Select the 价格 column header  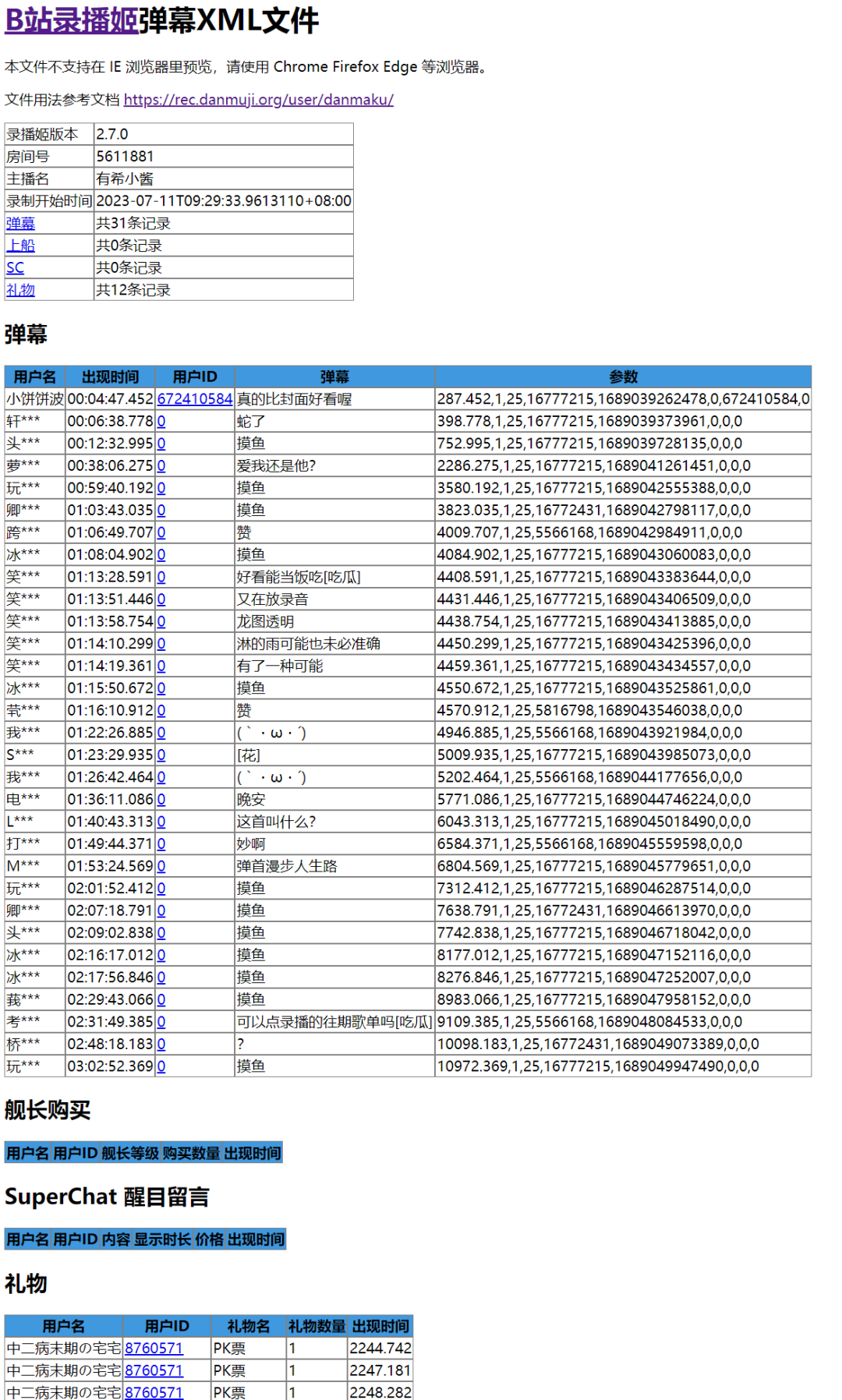click(x=210, y=1239)
